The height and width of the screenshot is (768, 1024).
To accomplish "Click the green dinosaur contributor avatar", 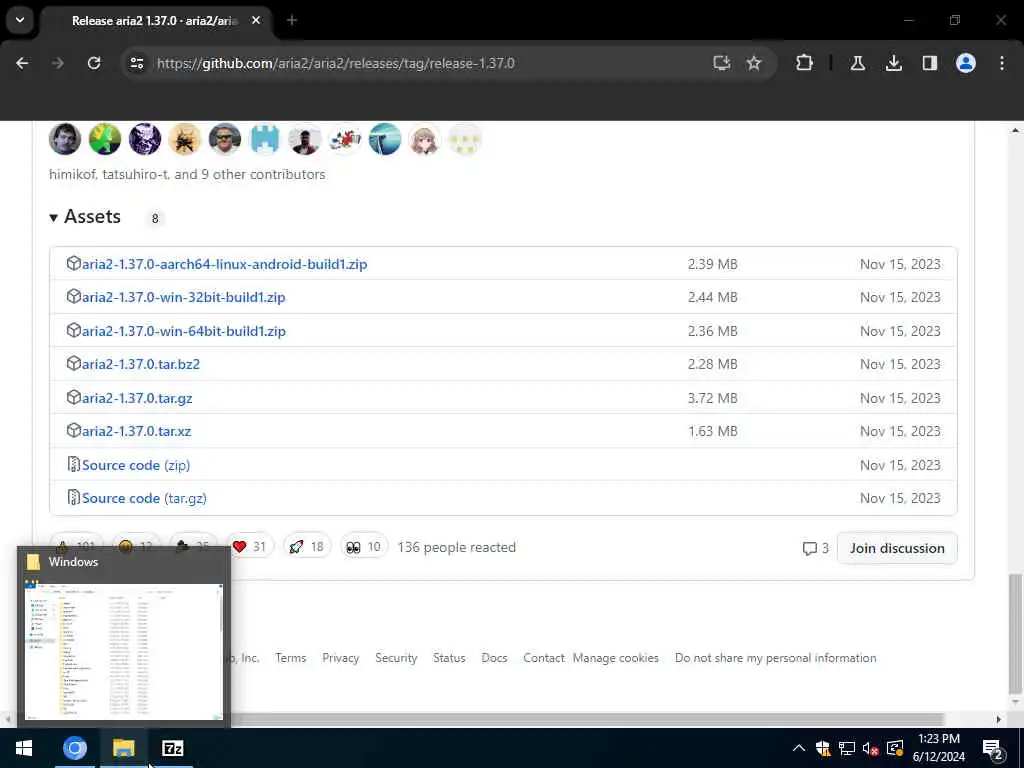I will 105,139.
